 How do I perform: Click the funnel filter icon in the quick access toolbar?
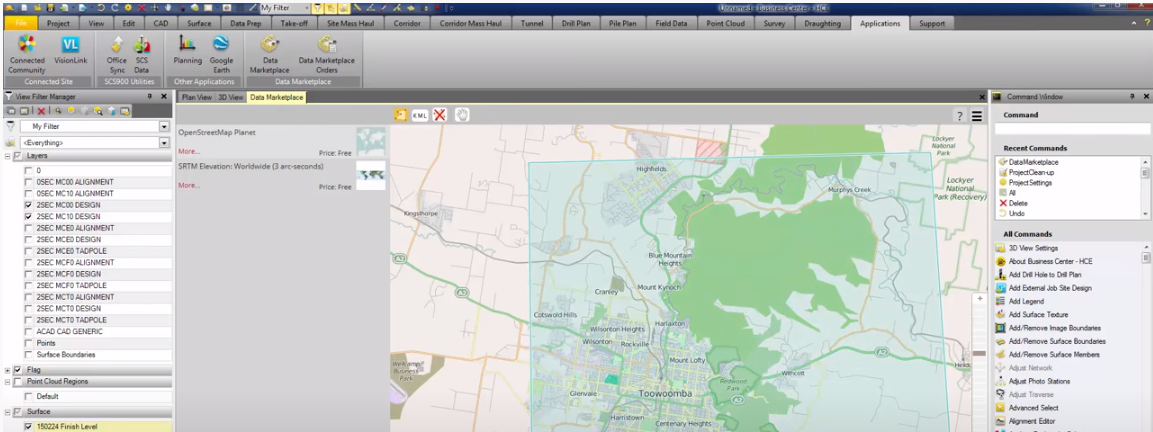point(318,8)
